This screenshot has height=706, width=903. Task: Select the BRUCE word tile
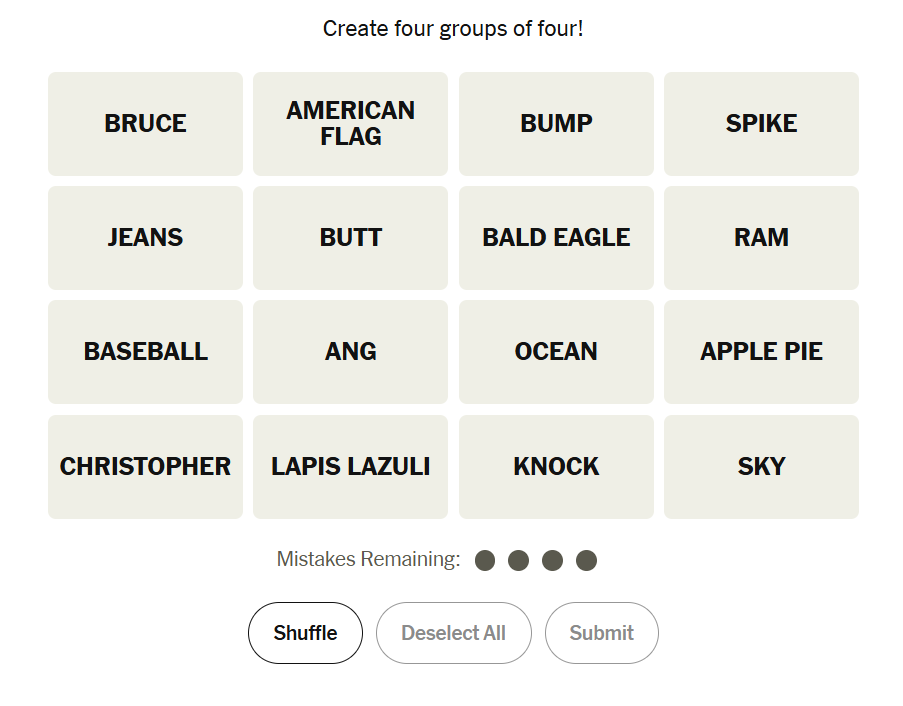click(x=145, y=124)
